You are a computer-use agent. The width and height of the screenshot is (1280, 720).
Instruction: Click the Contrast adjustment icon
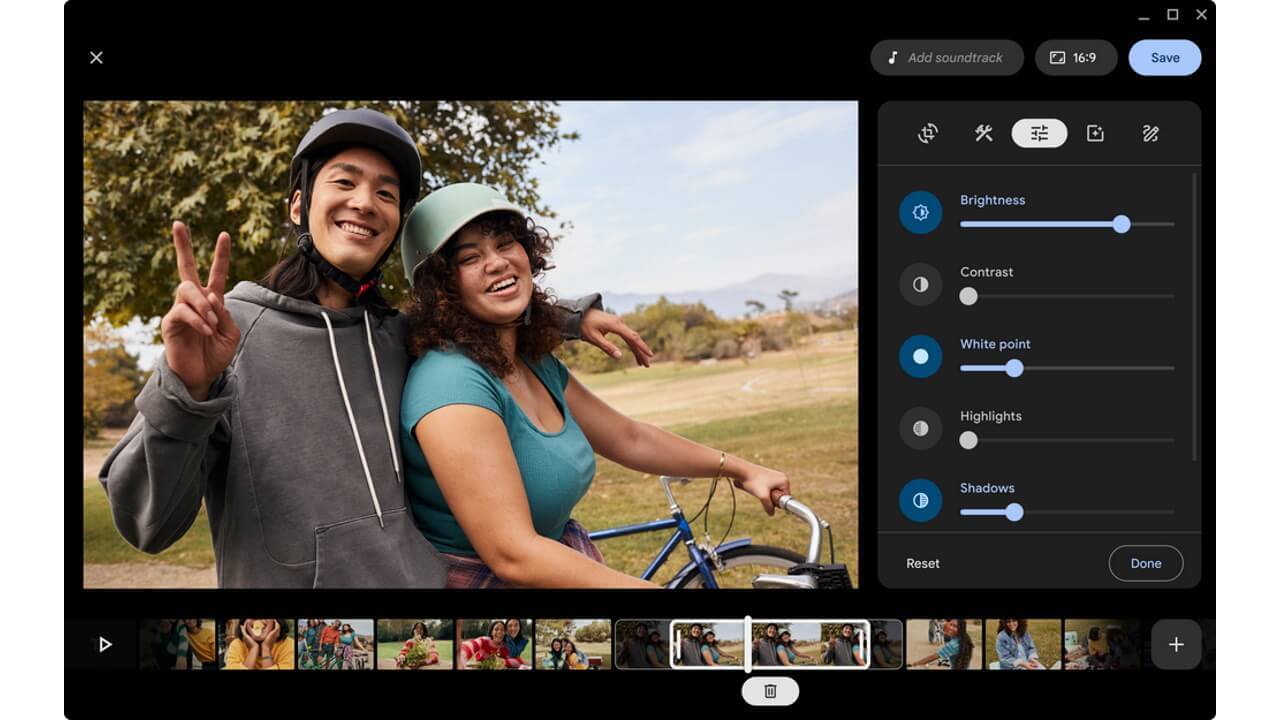[x=920, y=284]
